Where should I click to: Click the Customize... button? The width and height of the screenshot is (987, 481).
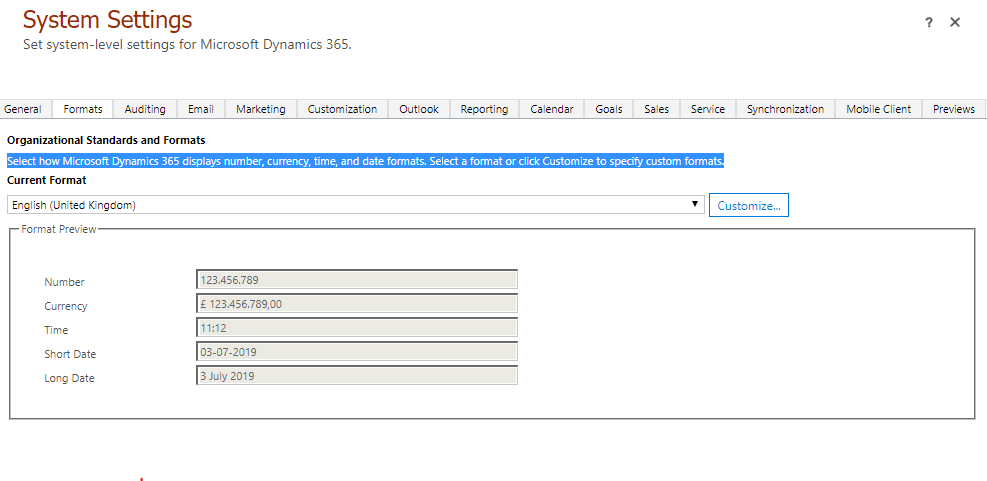coord(748,205)
